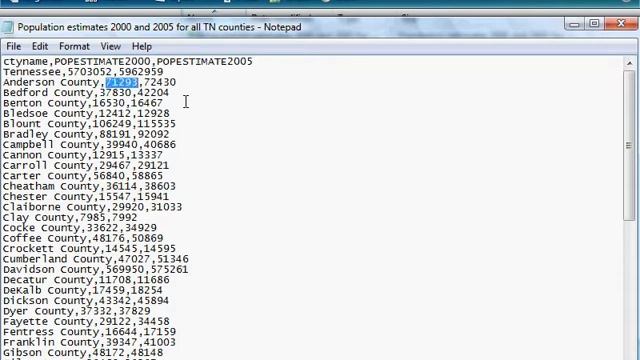Click the Cannon County line

pyautogui.click(x=83, y=155)
